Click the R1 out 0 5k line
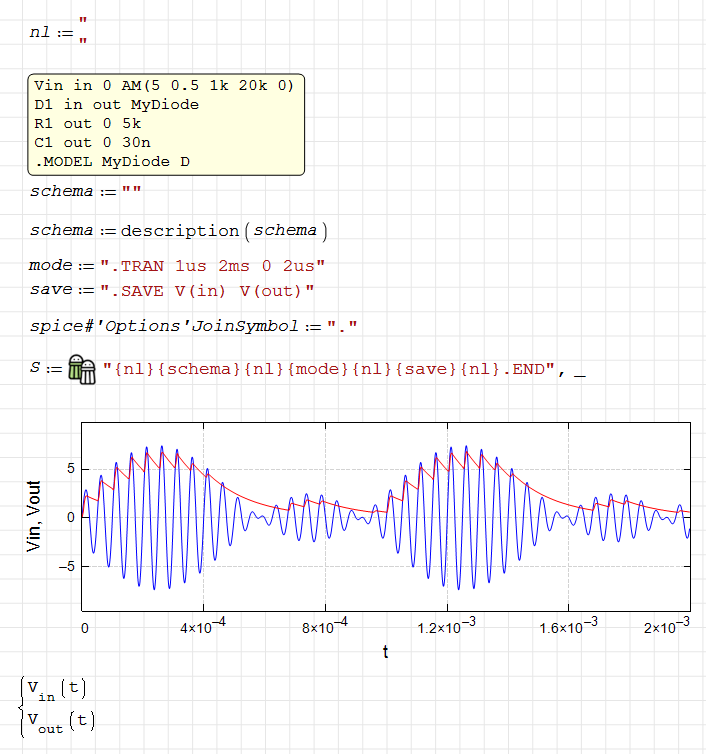The width and height of the screenshot is (706, 754). tap(87, 124)
